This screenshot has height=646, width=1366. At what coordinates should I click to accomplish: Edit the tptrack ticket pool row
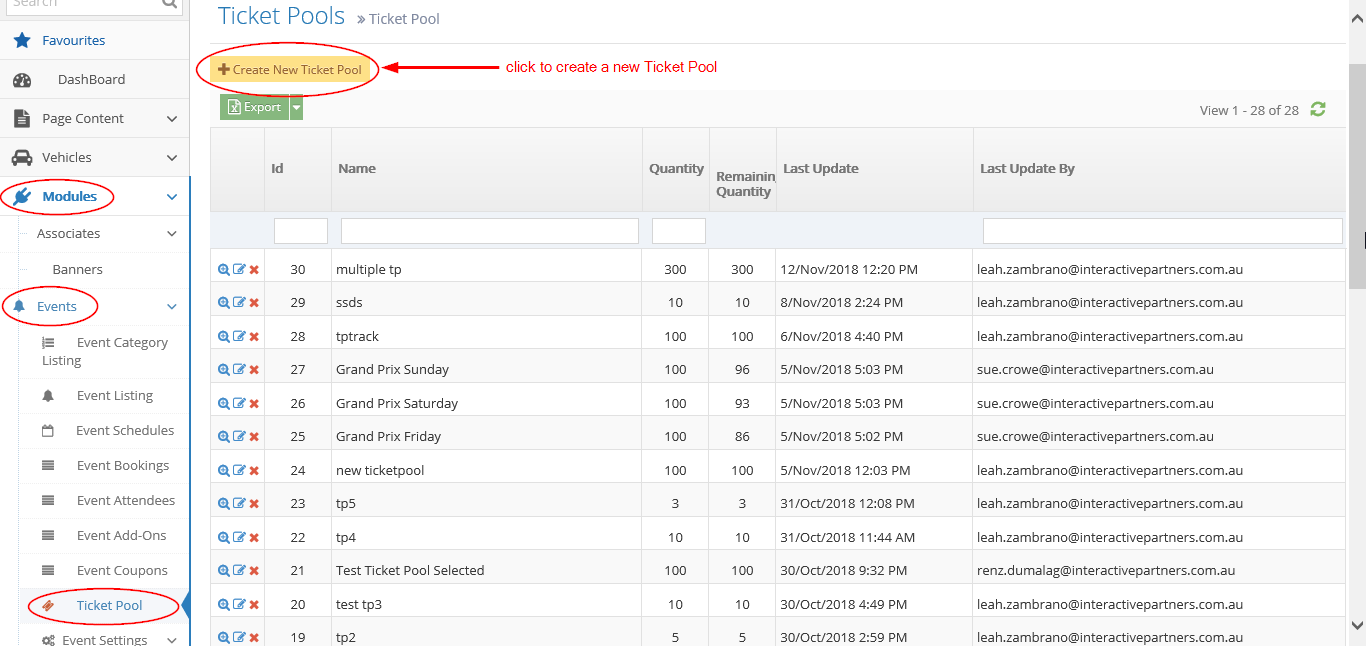pyautogui.click(x=239, y=337)
